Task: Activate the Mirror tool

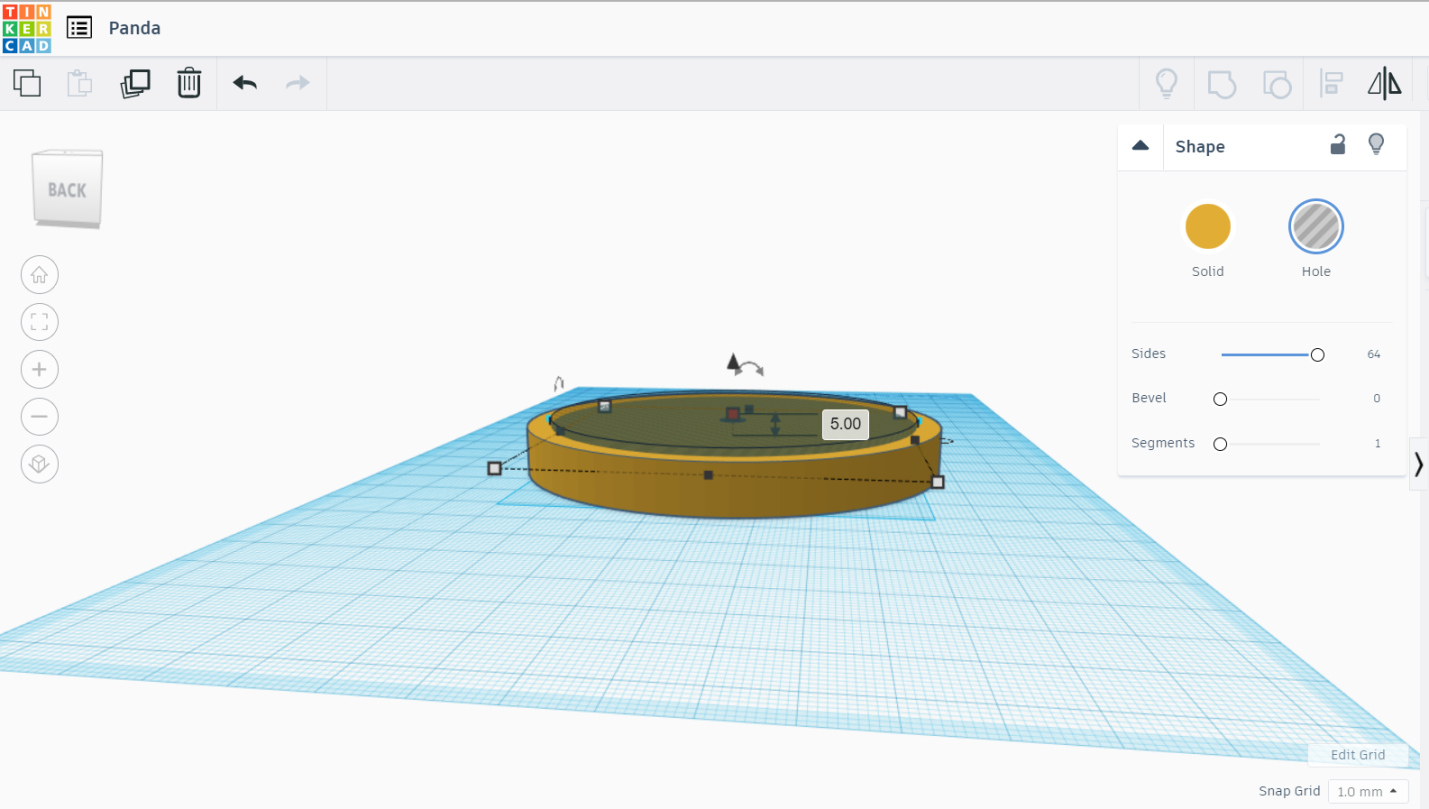Action: coord(1385,84)
